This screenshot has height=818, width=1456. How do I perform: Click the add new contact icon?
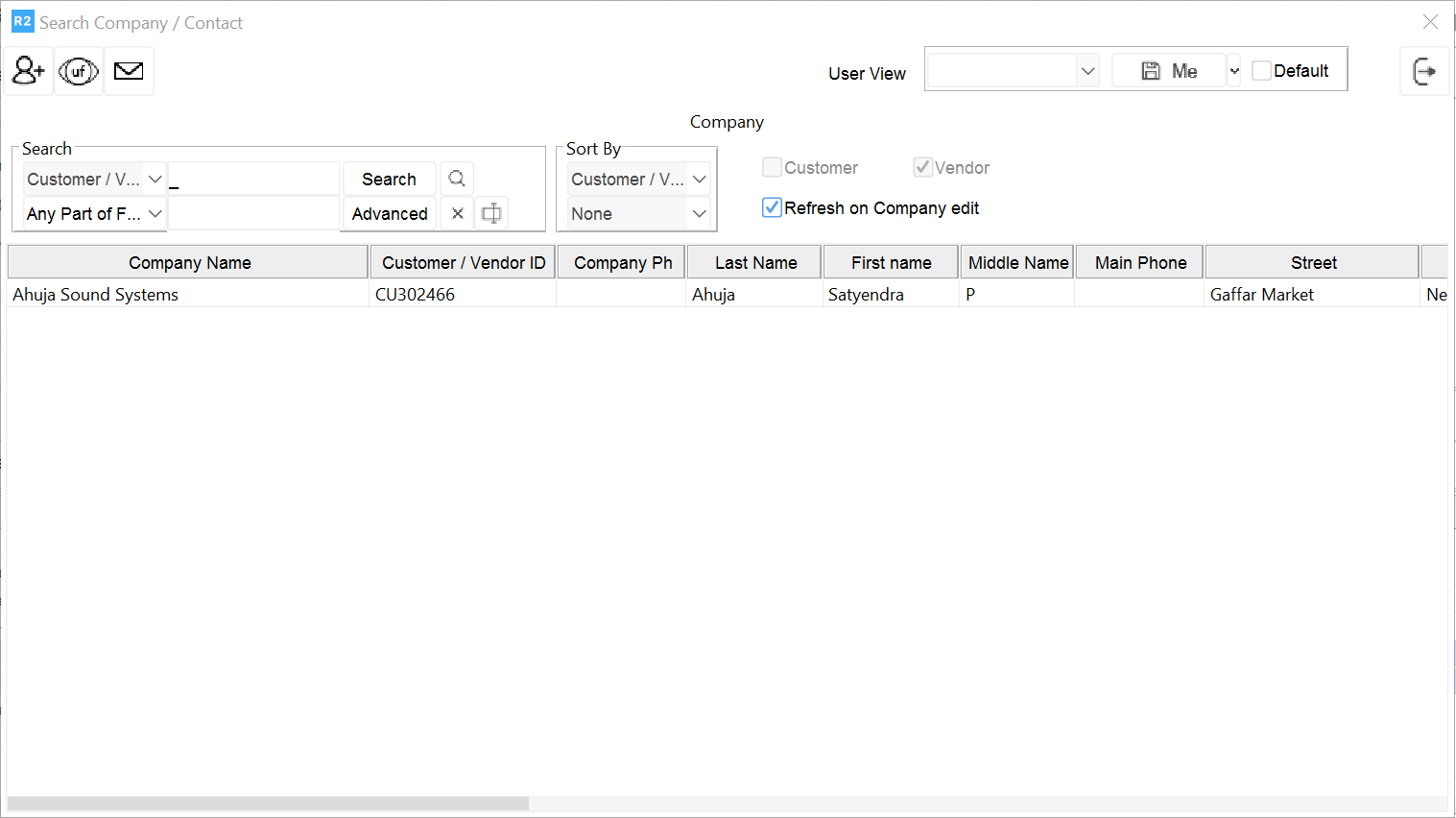pos(29,71)
